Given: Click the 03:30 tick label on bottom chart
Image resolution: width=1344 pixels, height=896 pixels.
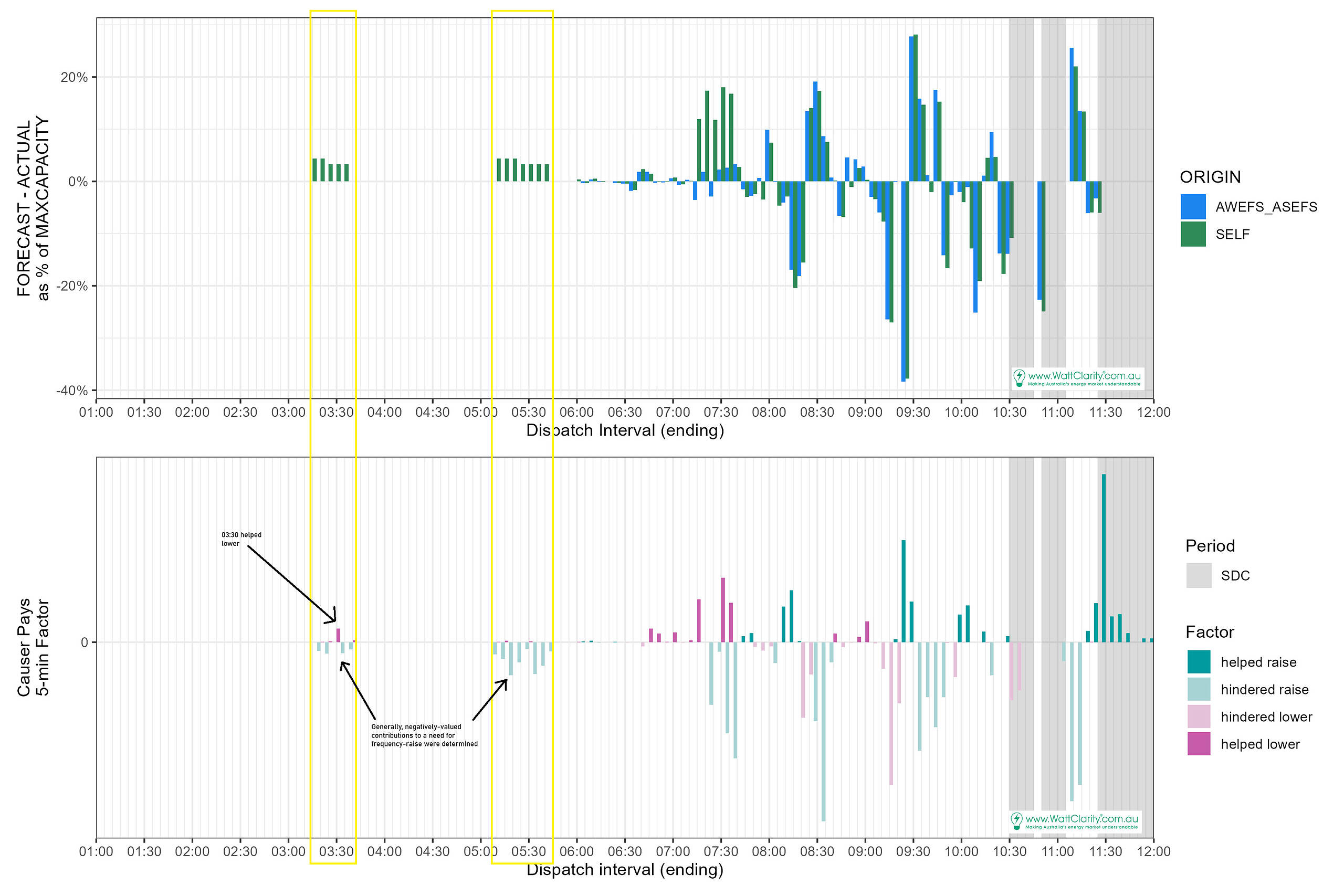Looking at the screenshot, I should 337,851.
